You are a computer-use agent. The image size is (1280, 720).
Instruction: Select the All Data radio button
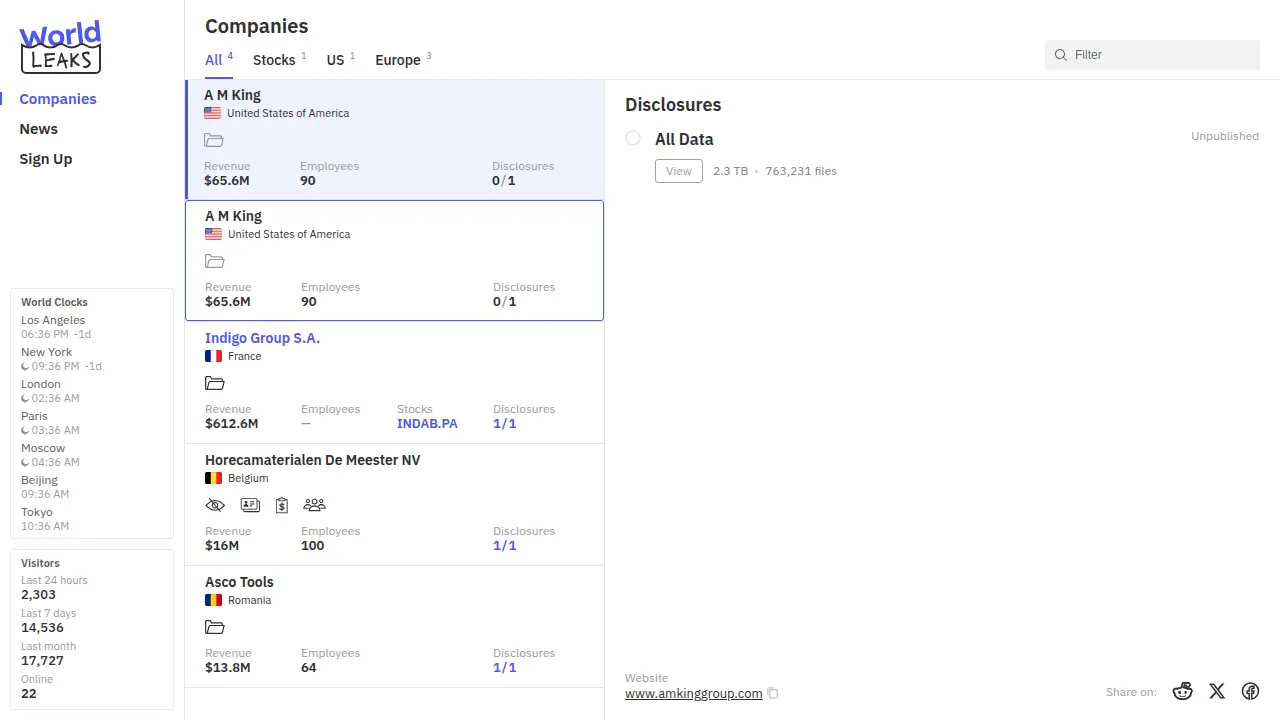(633, 138)
